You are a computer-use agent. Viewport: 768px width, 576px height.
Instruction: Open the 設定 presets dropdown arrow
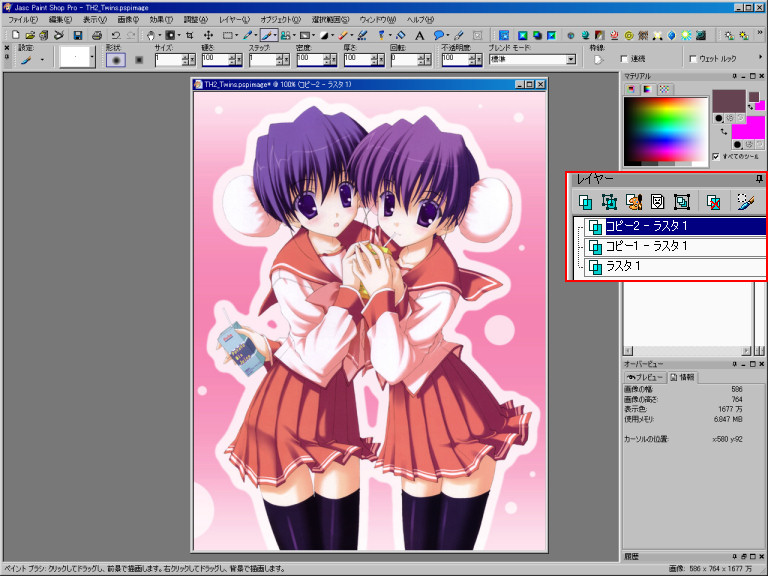[42, 60]
